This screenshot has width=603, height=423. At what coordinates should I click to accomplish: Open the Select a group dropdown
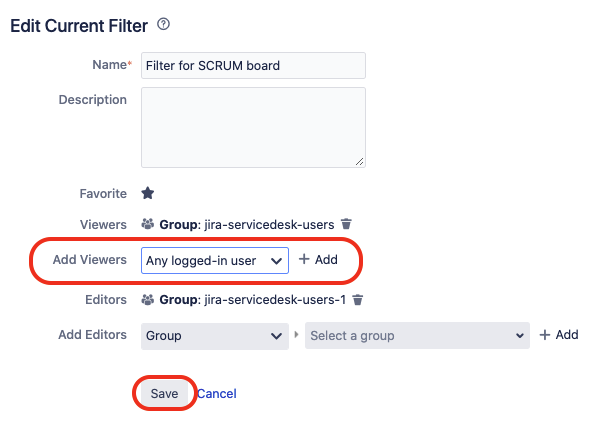point(417,335)
